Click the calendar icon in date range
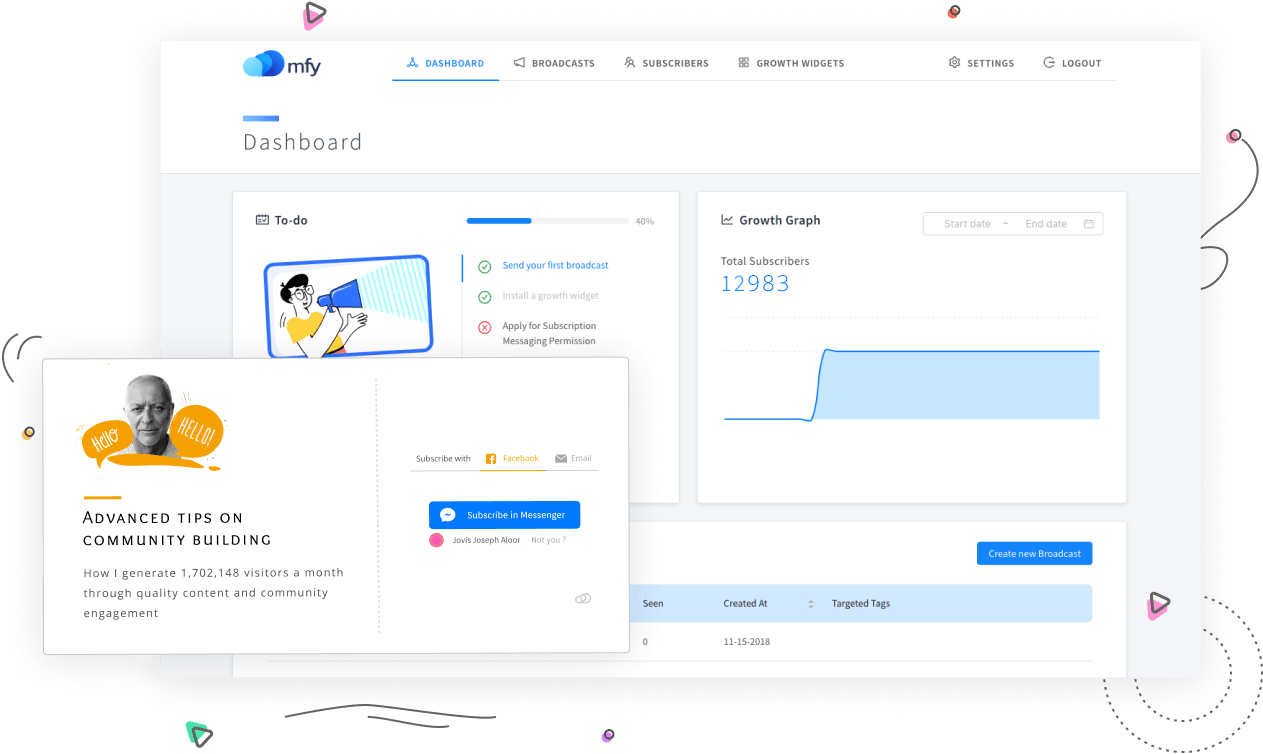Viewport: 1263px width, 754px height. pyautogui.click(x=1088, y=224)
